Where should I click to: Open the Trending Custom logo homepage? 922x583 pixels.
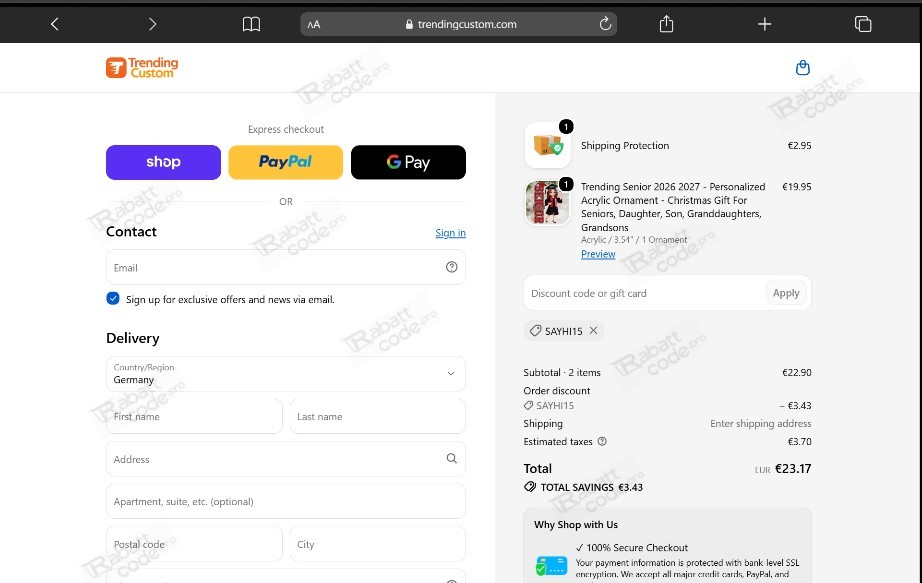(x=142, y=68)
